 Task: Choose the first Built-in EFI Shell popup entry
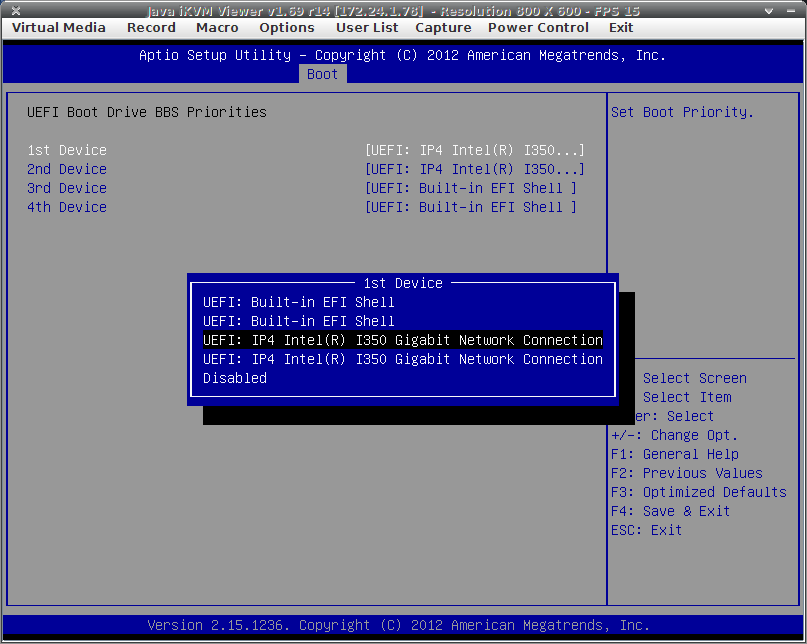(x=298, y=302)
